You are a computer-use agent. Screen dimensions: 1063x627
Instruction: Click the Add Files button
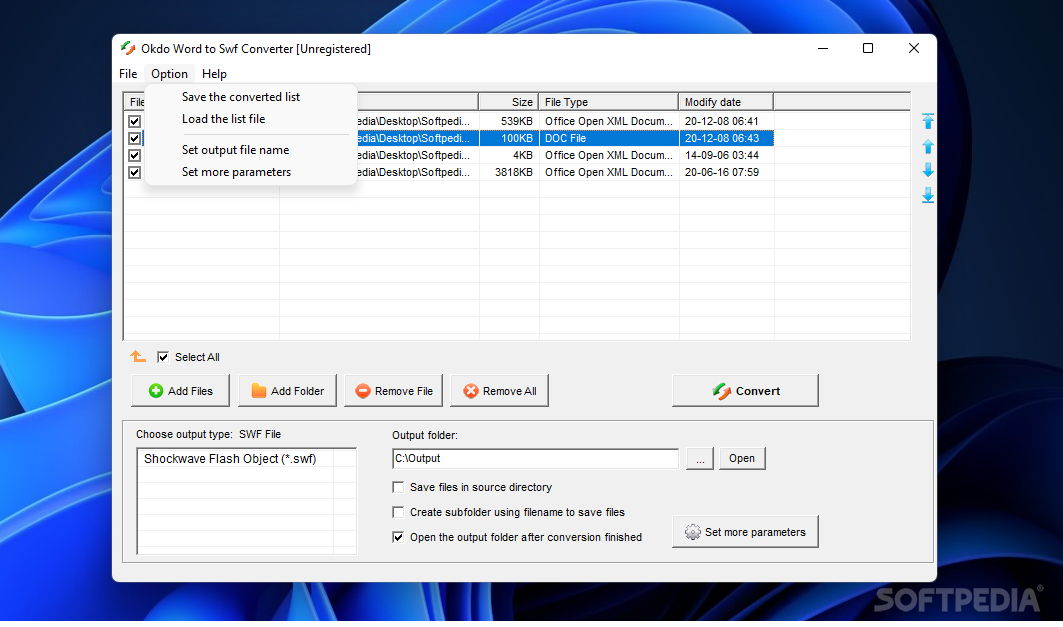click(x=180, y=390)
